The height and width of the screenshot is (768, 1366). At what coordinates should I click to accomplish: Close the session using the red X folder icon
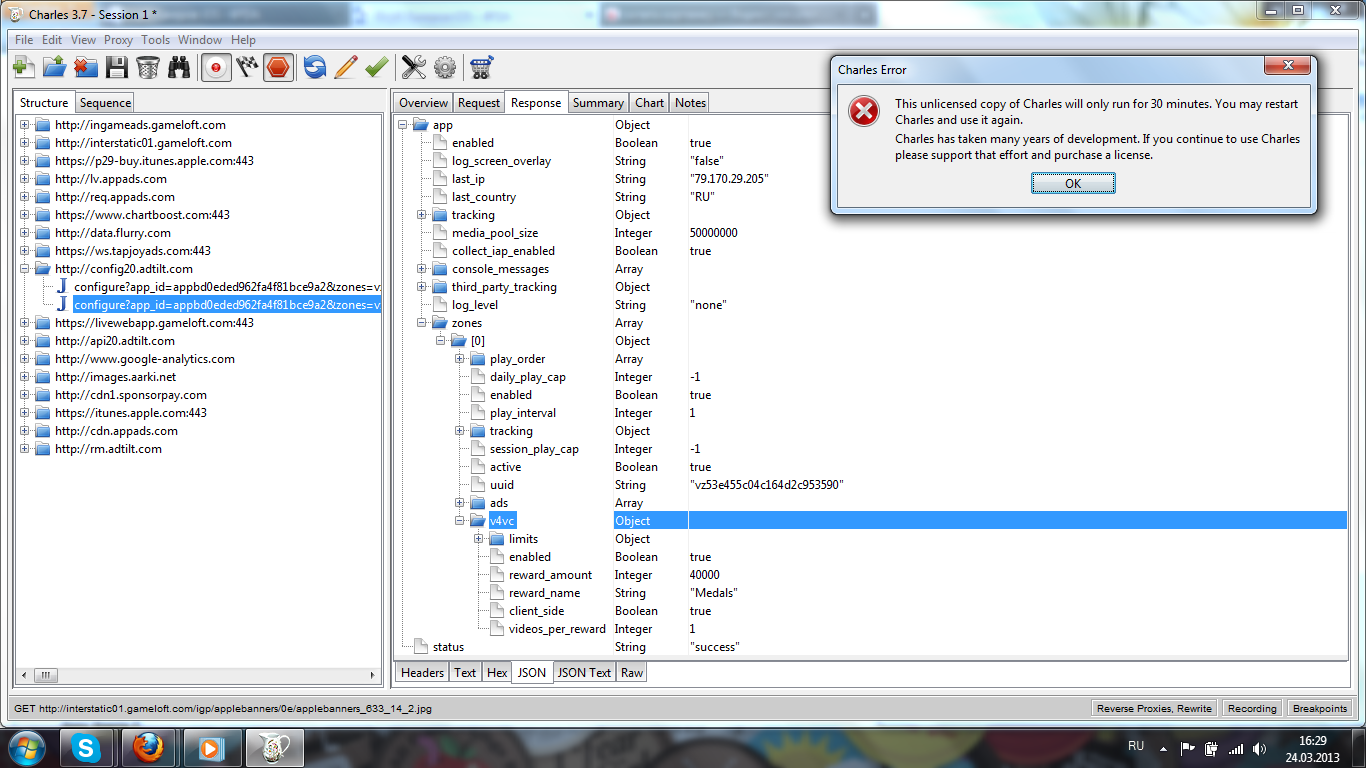[86, 67]
